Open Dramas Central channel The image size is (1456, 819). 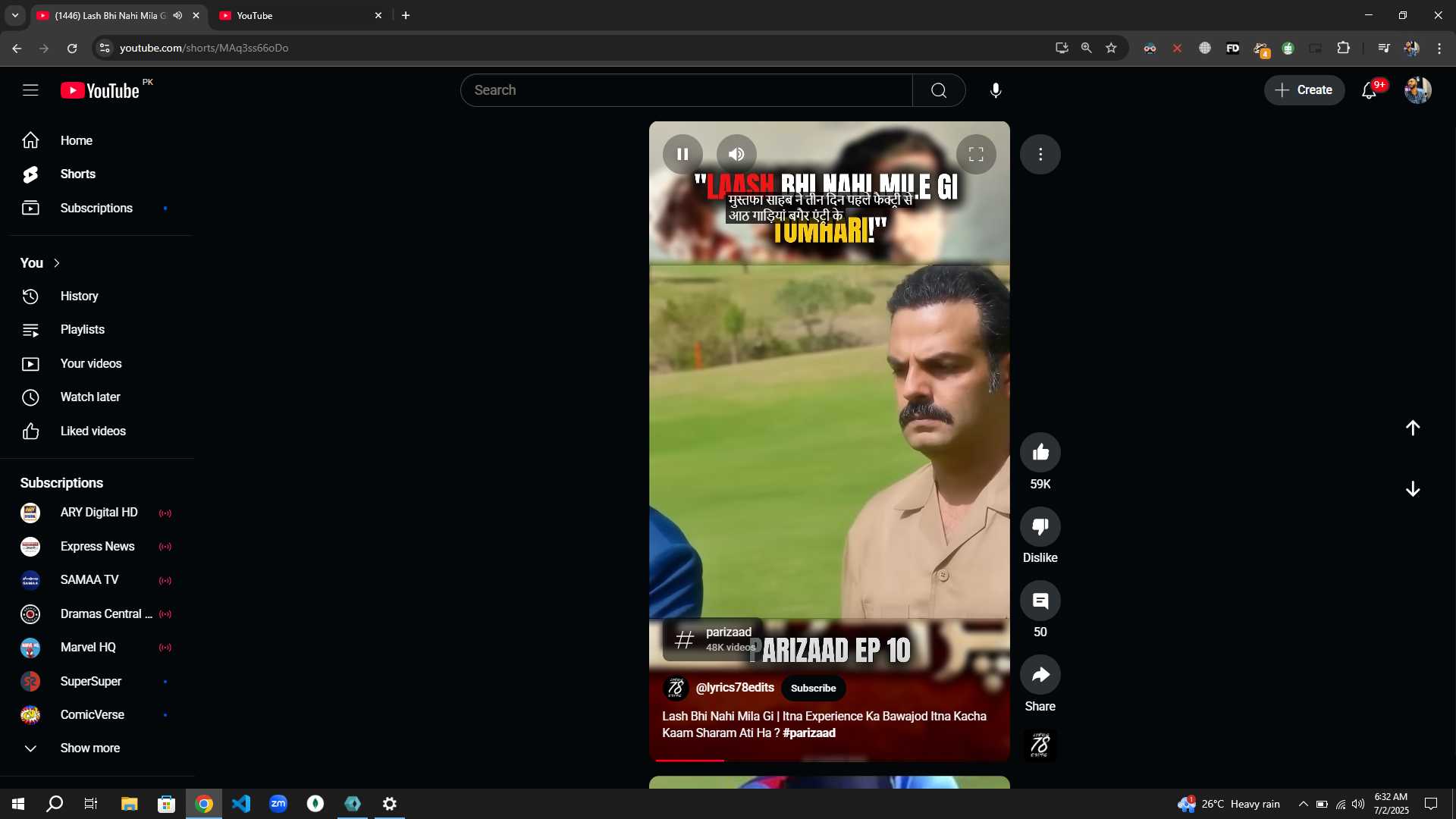pyautogui.click(x=97, y=614)
